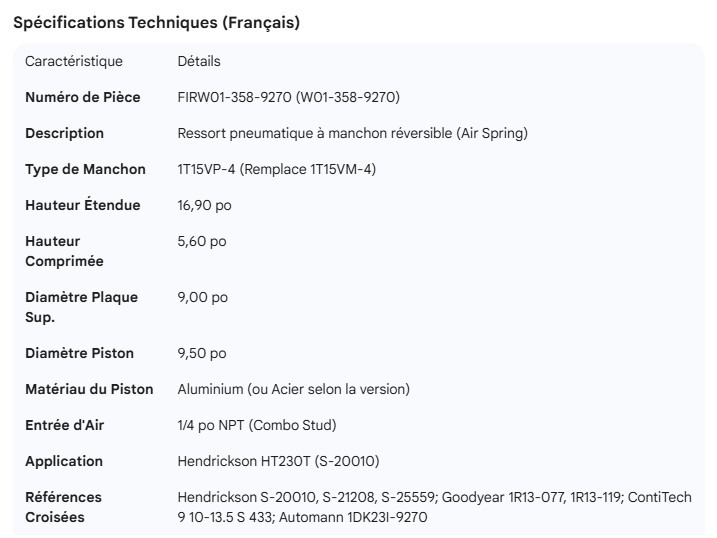
Task: Click the Hendrickson HT230T application value
Action: tap(278, 461)
